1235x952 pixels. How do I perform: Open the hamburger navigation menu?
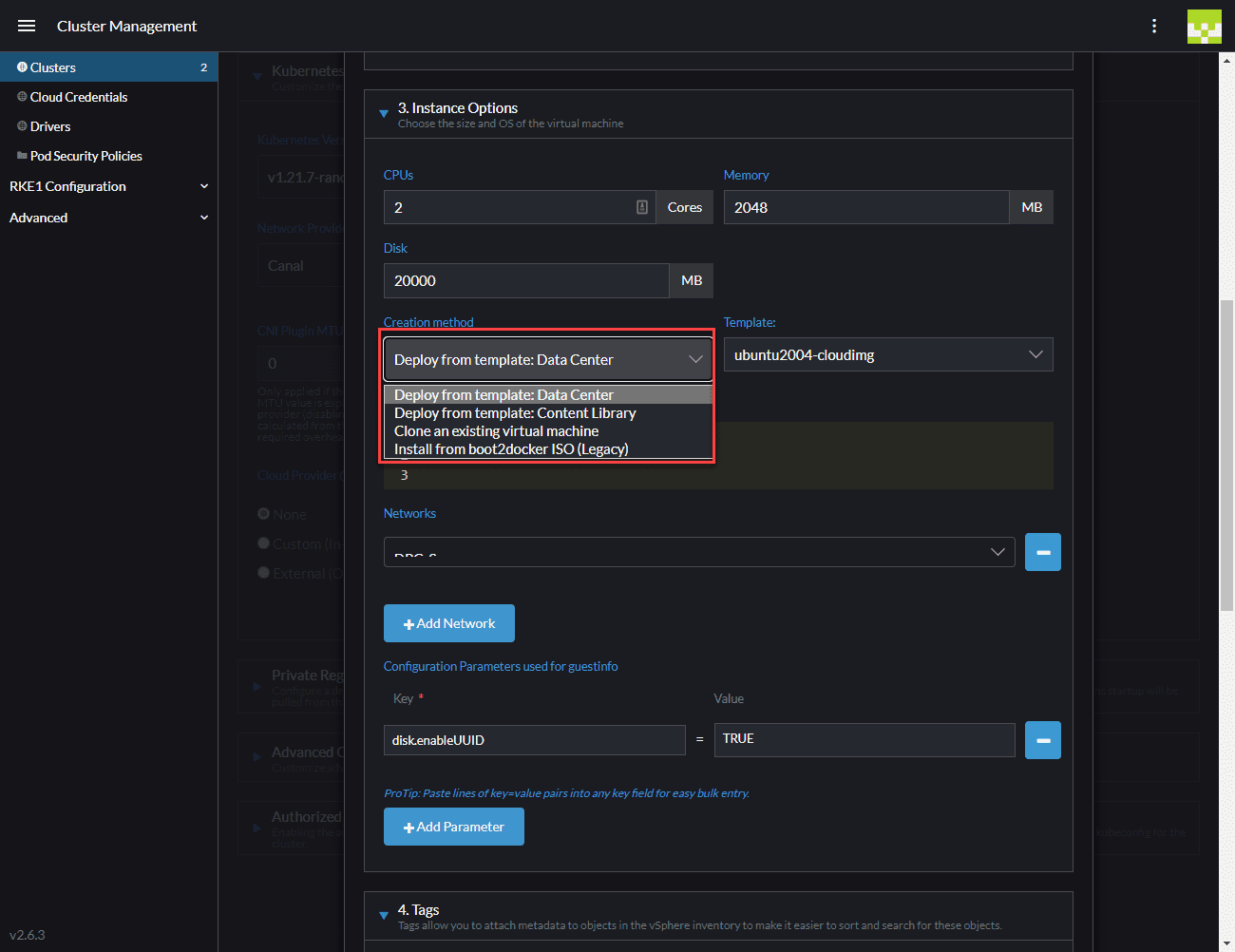coord(27,26)
